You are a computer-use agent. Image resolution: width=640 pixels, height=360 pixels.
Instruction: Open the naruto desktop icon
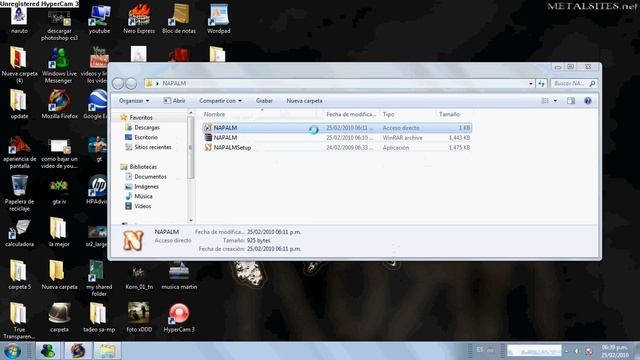[x=19, y=20]
